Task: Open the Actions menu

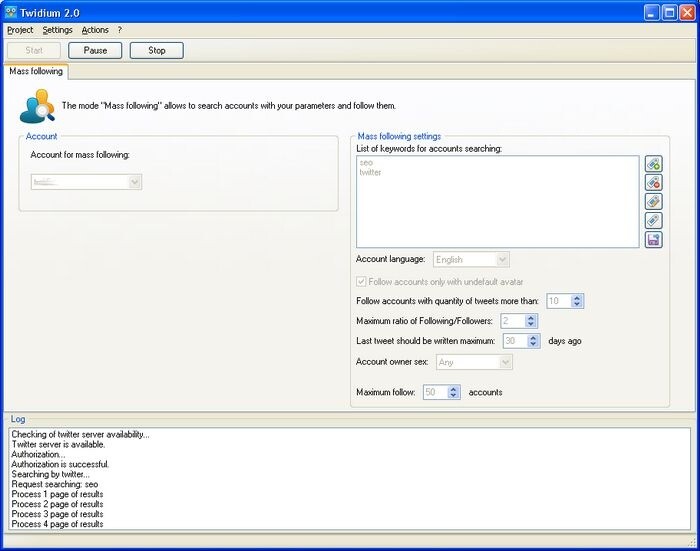Action: pos(95,30)
